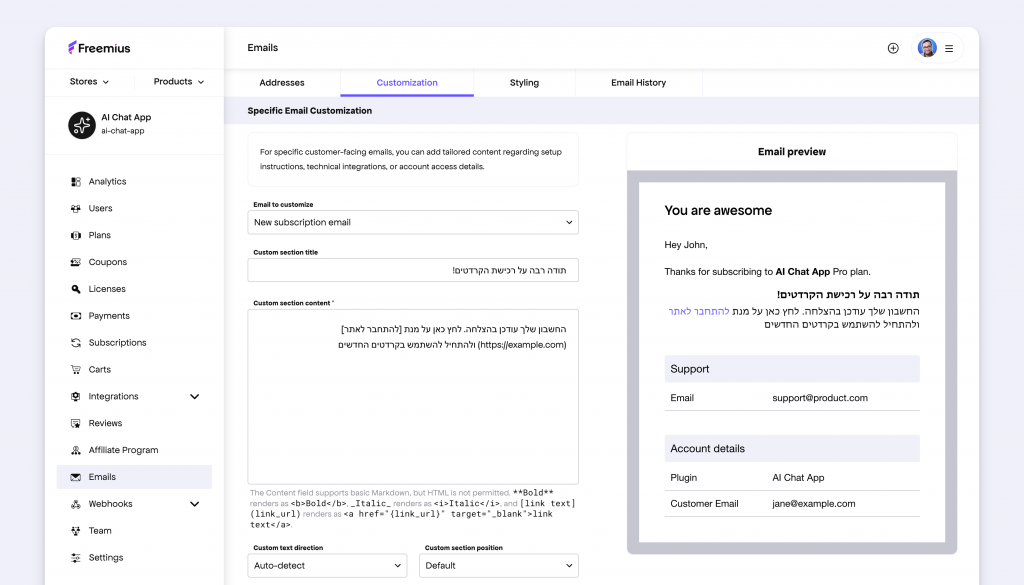The image size is (1024, 585).
Task: Click support@product.com in preview
Action: click(820, 398)
